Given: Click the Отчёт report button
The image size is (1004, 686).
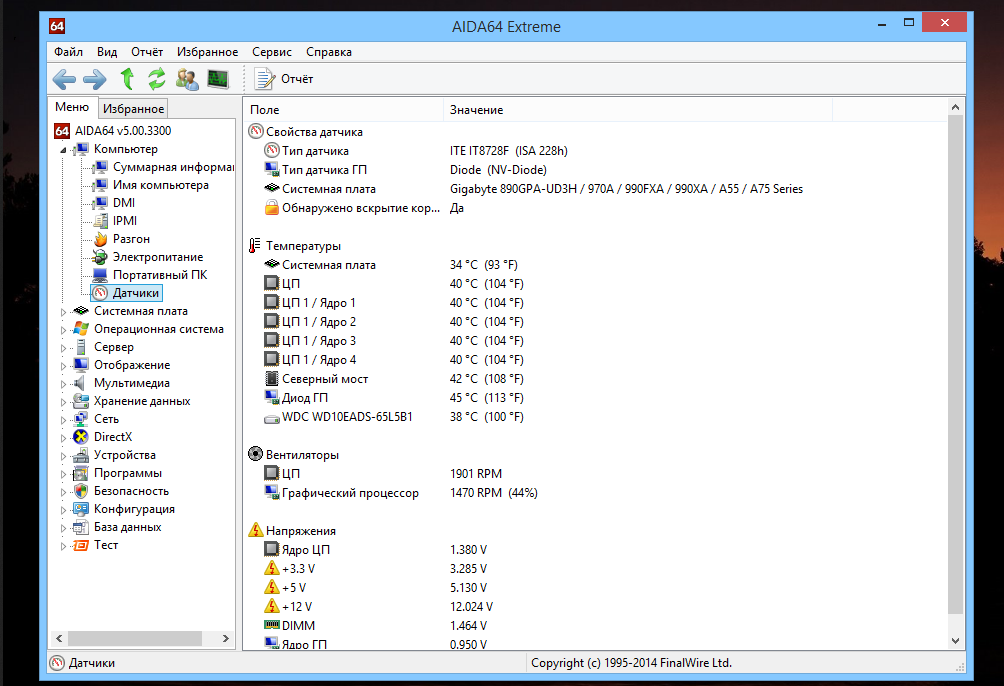Looking at the screenshot, I should pos(285,79).
